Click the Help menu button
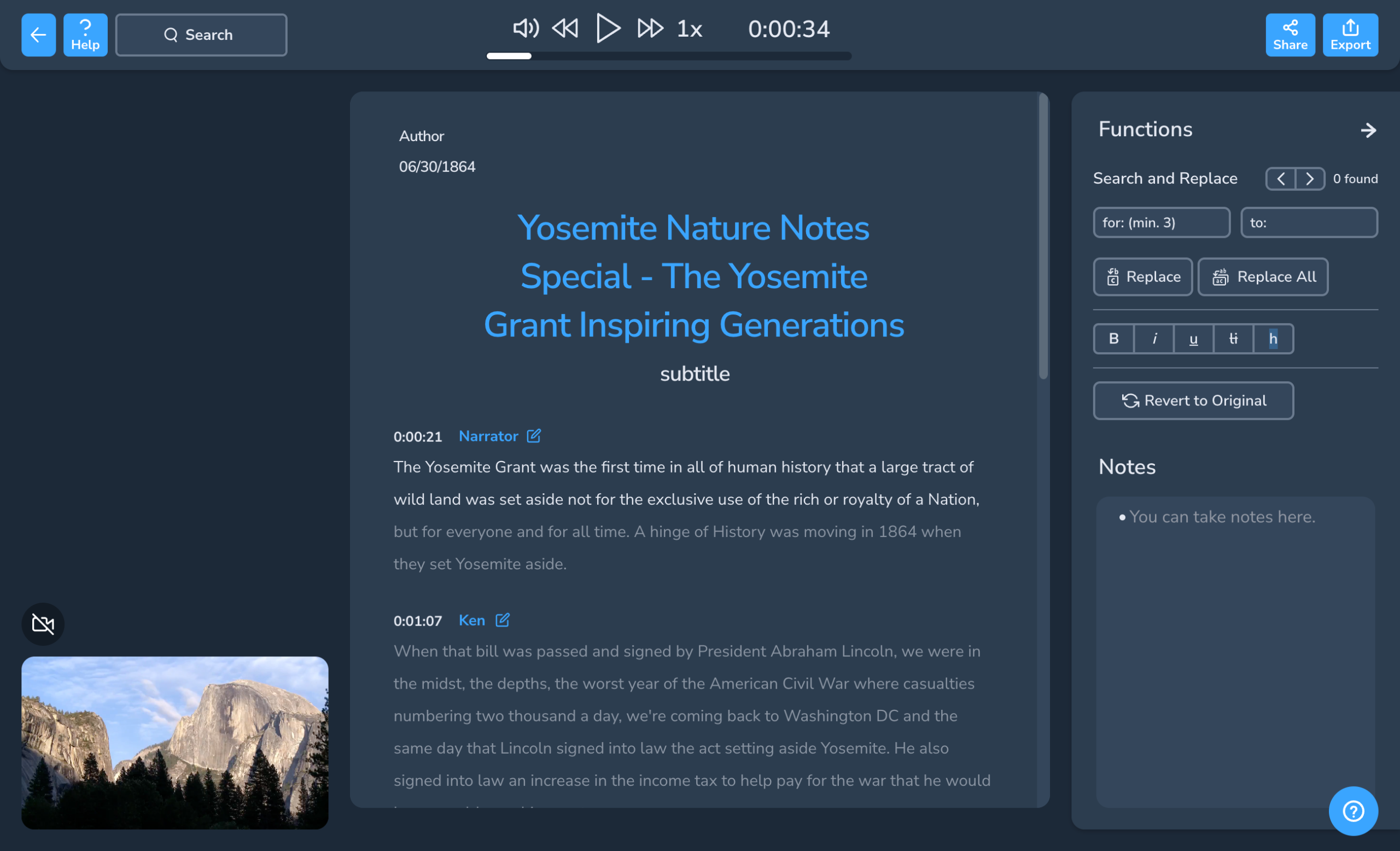The image size is (1400, 851). [85, 35]
